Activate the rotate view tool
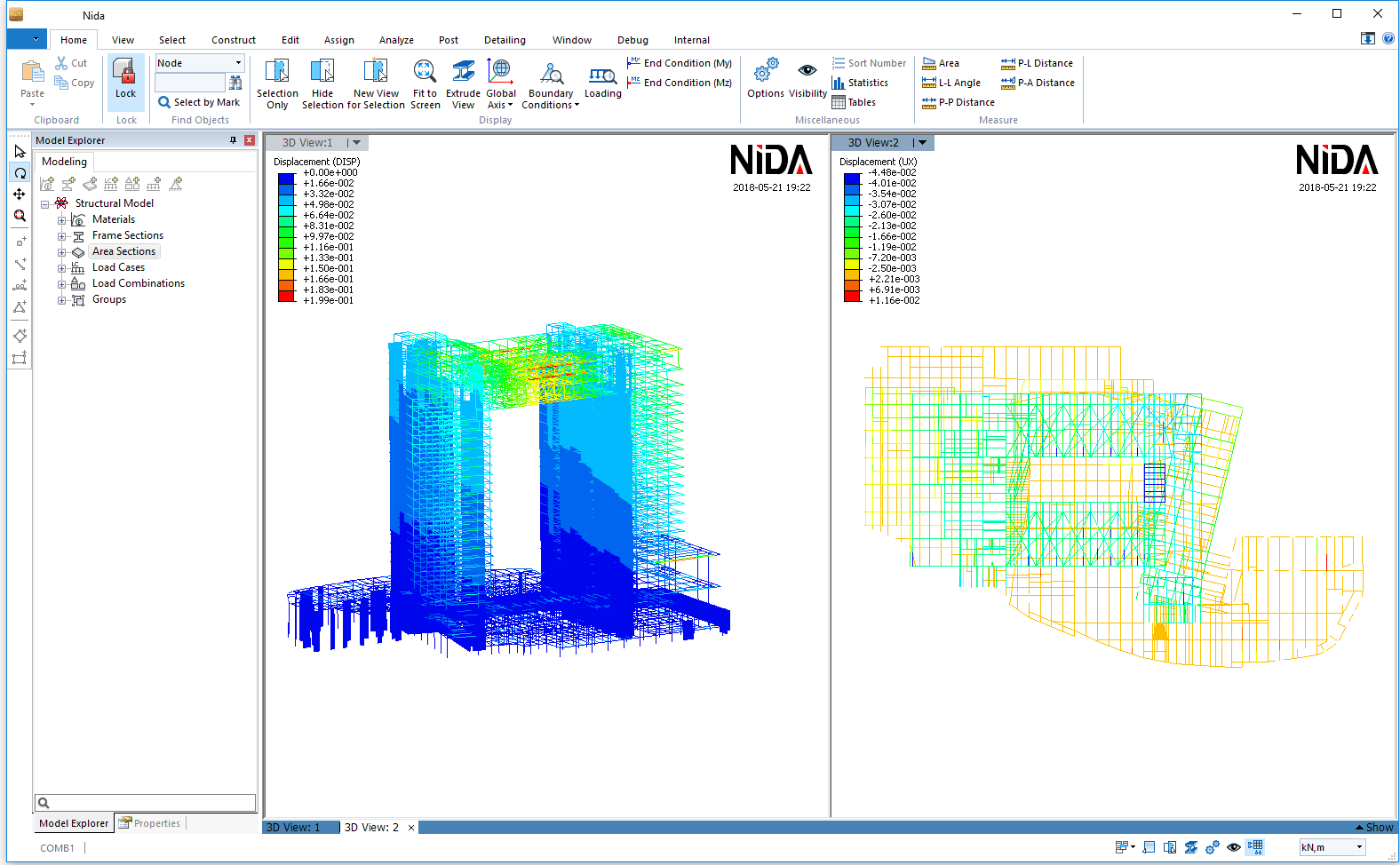1400x865 pixels. coord(20,173)
